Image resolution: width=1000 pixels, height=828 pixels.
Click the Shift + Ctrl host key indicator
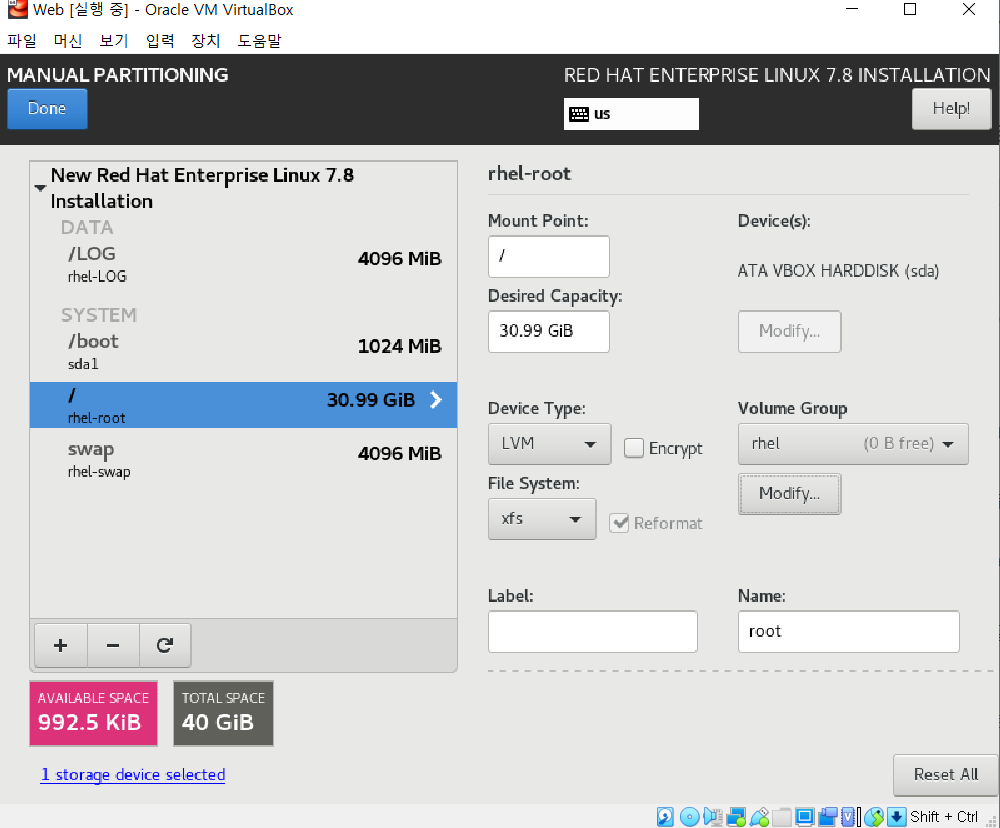click(x=944, y=817)
